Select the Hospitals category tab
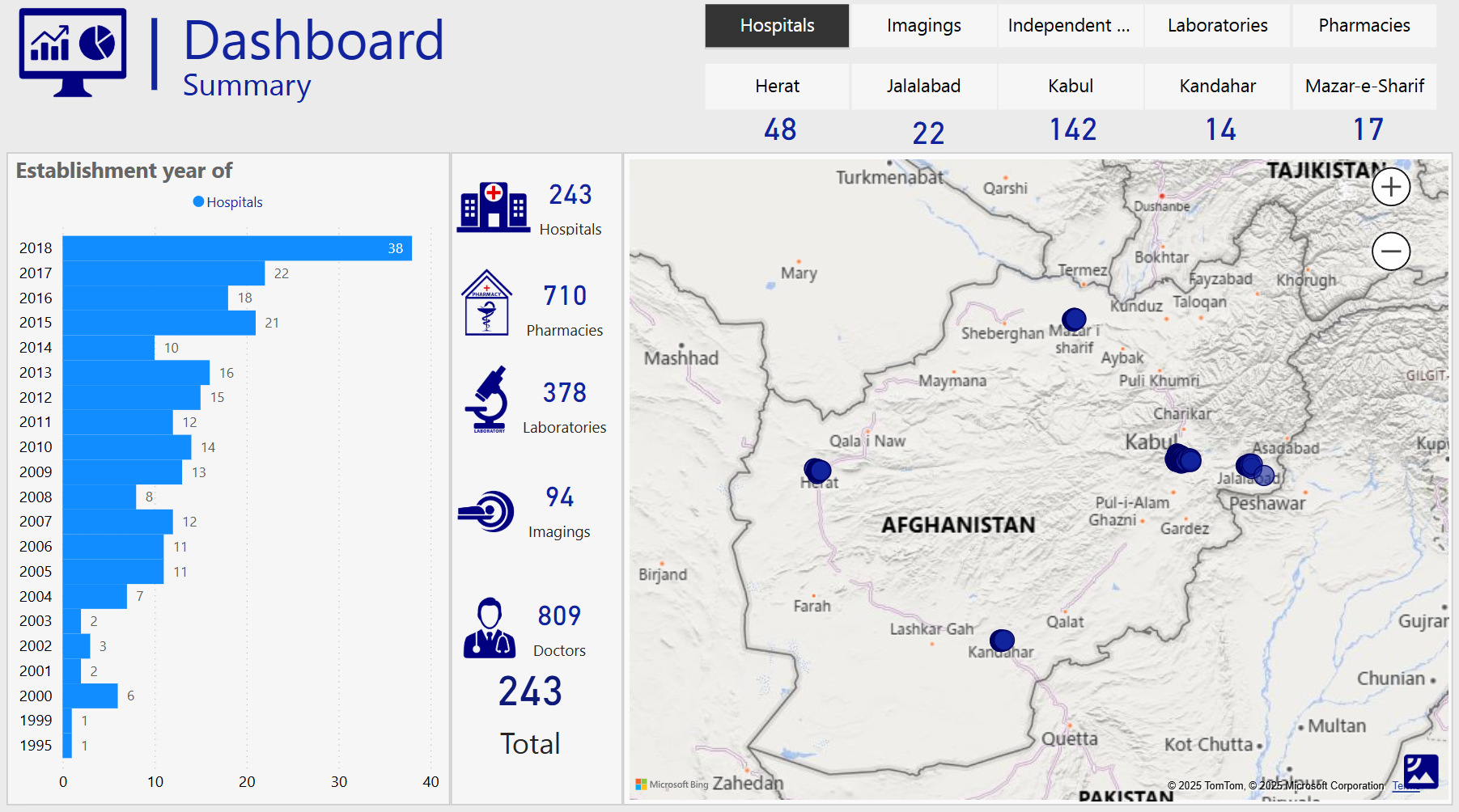 (x=777, y=26)
